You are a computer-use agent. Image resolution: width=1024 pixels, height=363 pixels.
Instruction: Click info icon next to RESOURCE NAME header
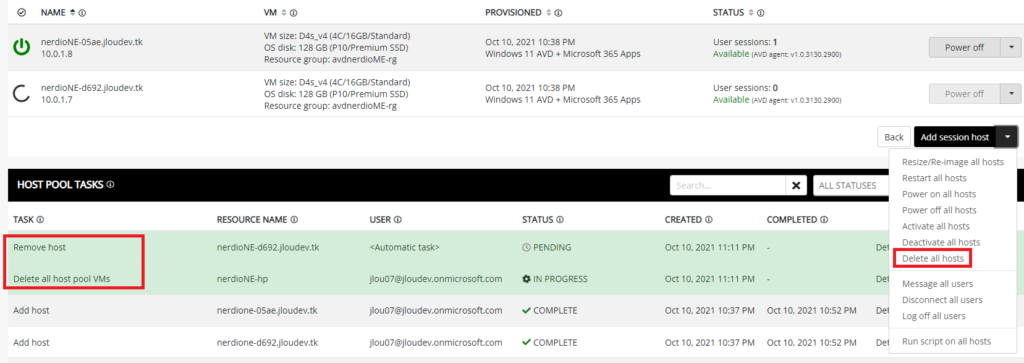pyautogui.click(x=295, y=219)
